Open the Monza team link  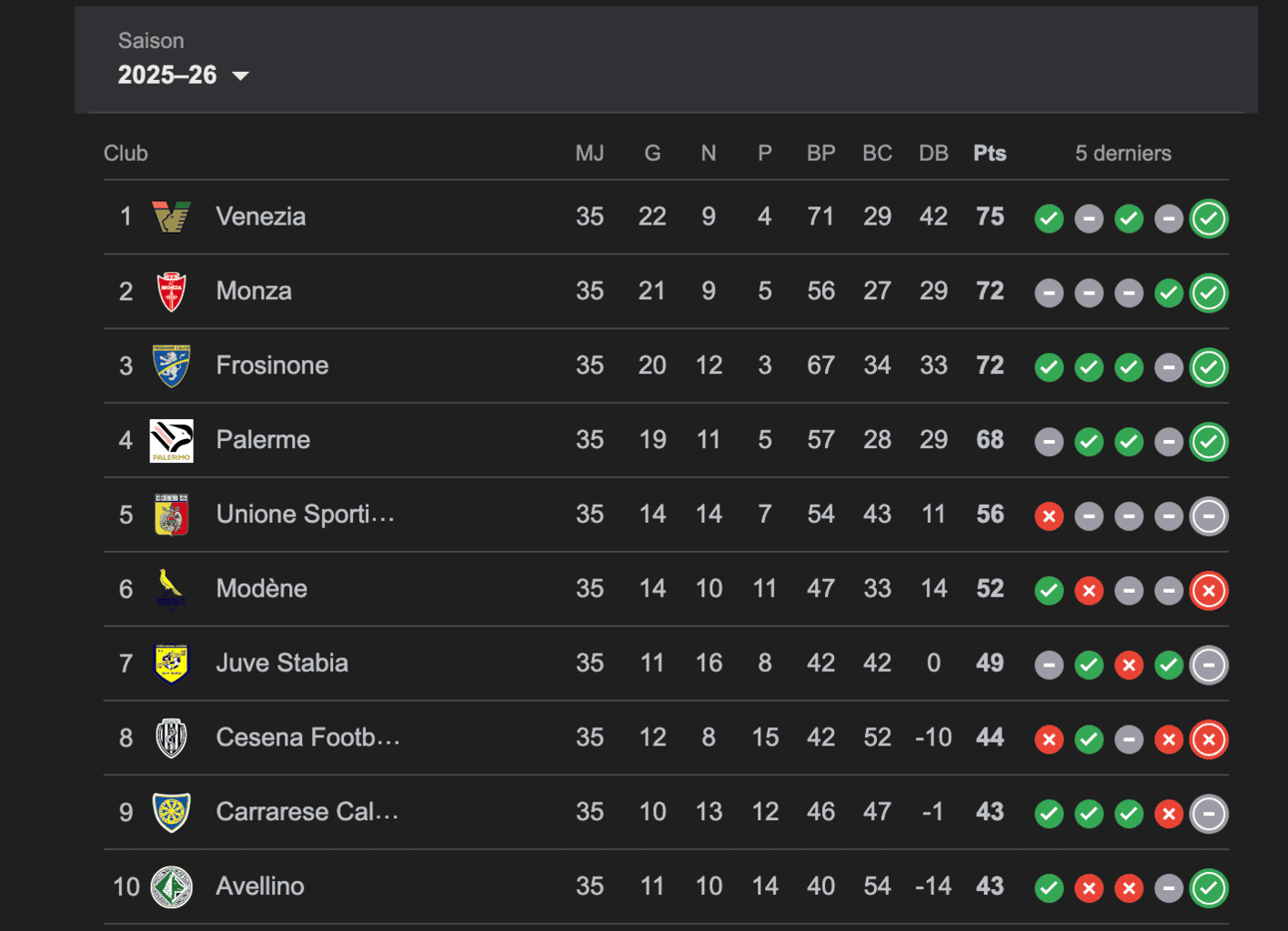(x=254, y=292)
